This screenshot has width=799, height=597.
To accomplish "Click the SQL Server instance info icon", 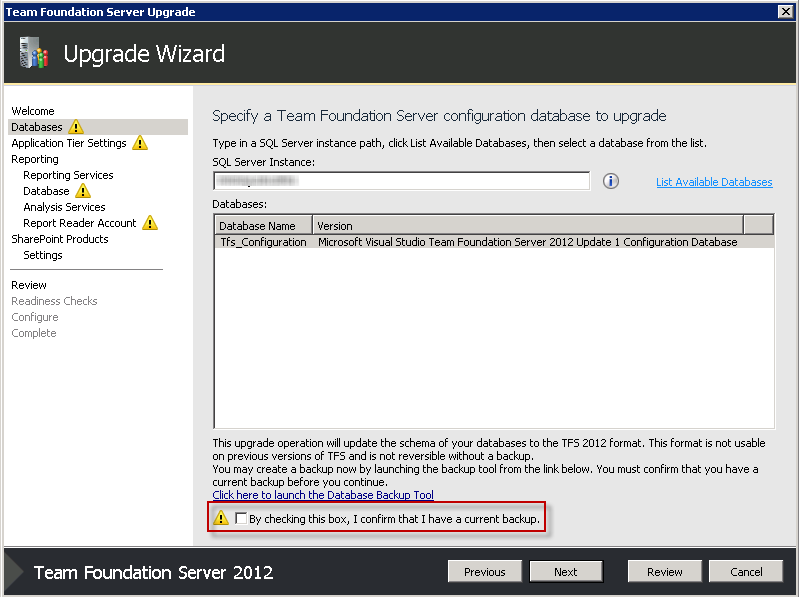I will click(610, 181).
